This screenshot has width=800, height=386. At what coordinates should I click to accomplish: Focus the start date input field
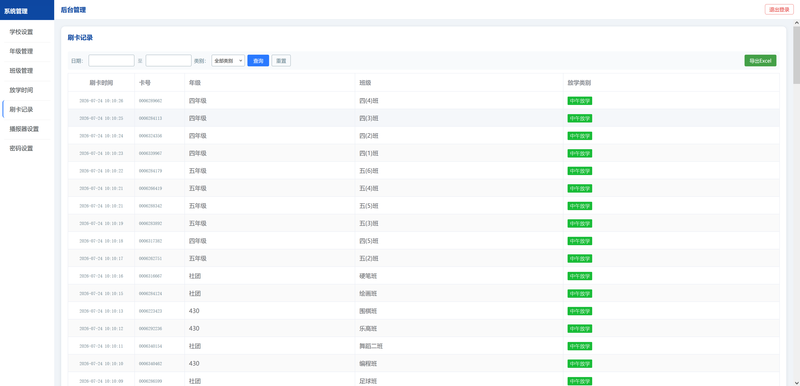111,61
